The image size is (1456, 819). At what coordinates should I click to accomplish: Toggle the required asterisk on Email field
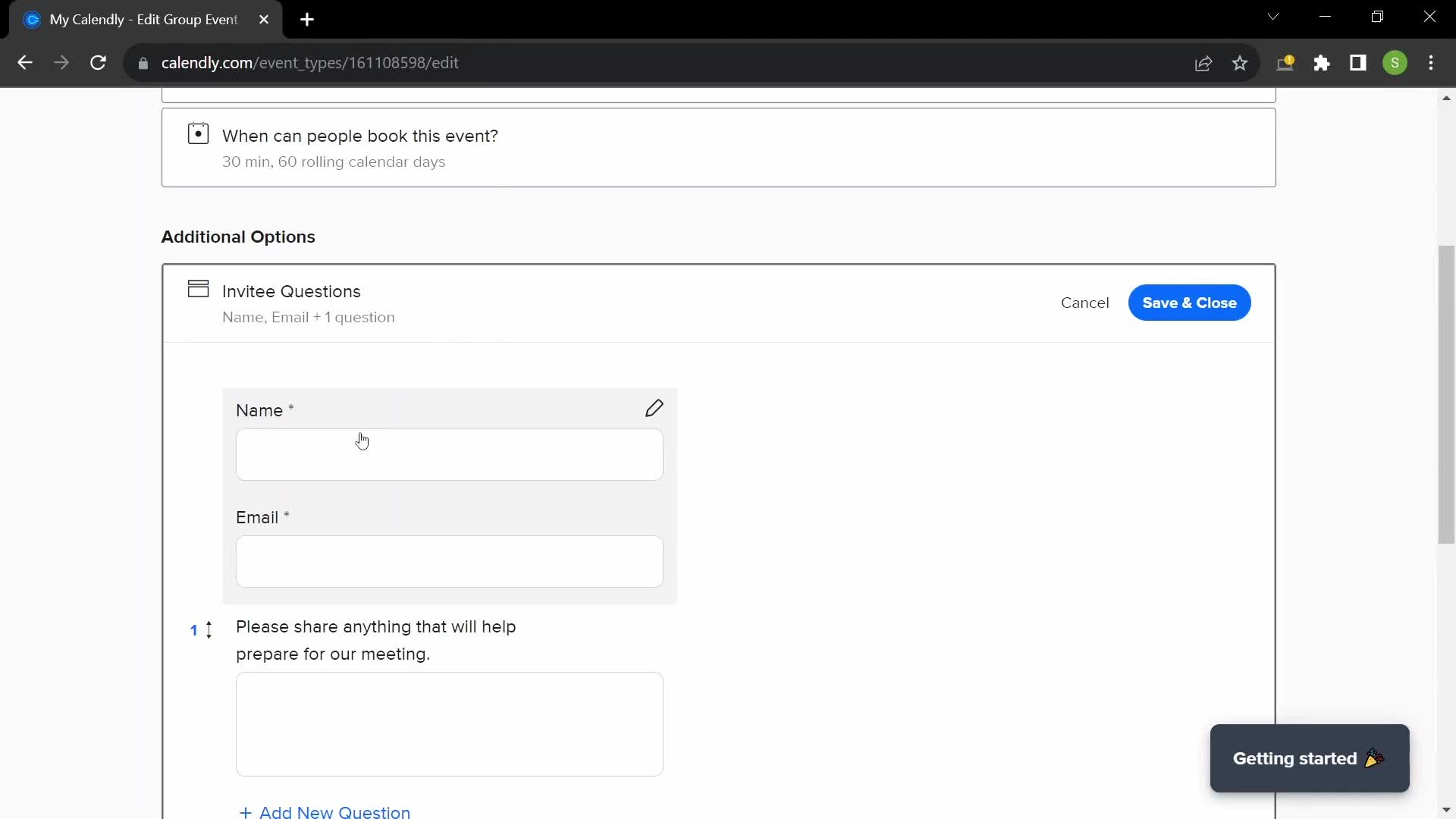click(287, 517)
